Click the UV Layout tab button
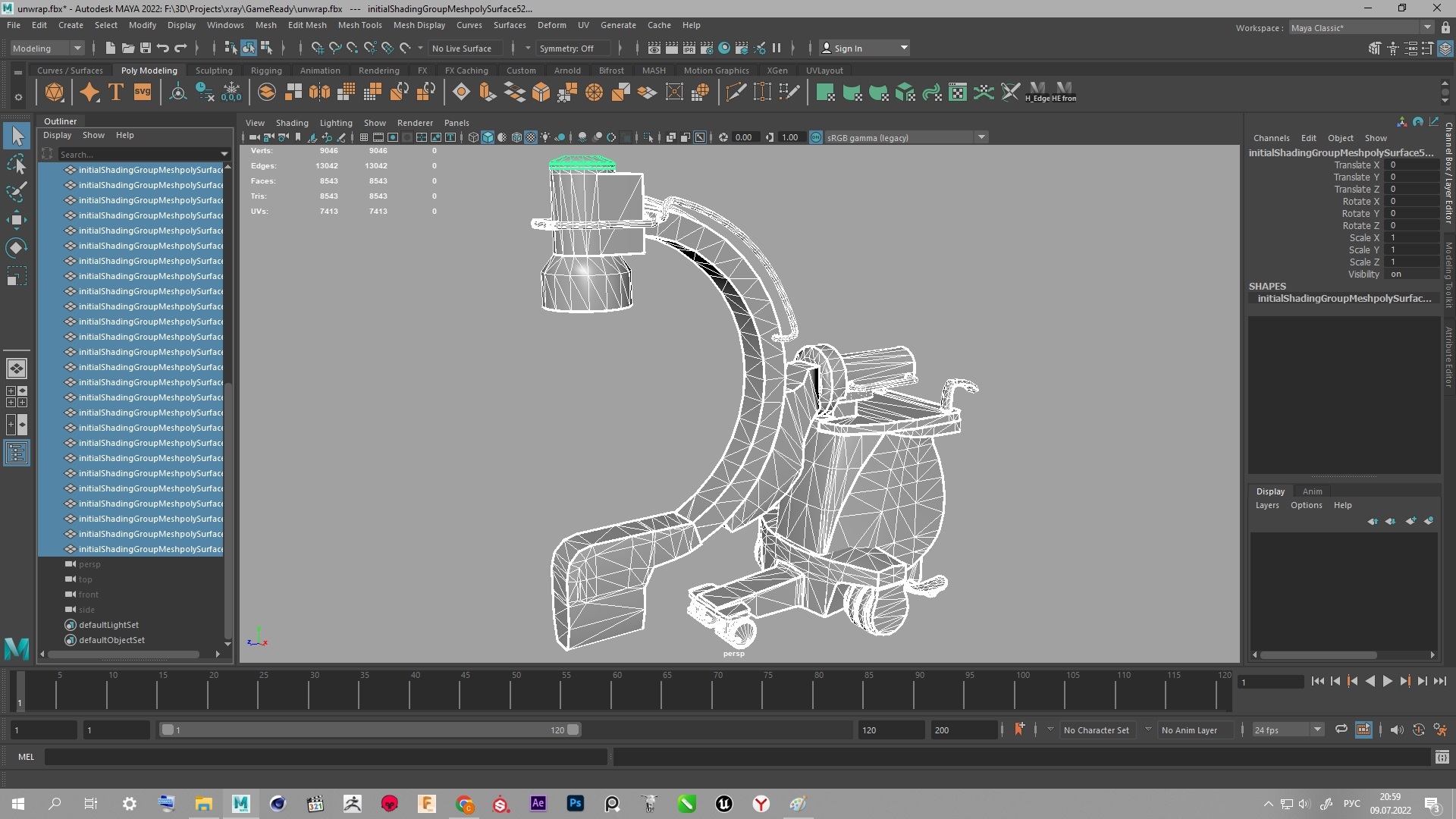Image resolution: width=1456 pixels, height=819 pixels. click(825, 70)
